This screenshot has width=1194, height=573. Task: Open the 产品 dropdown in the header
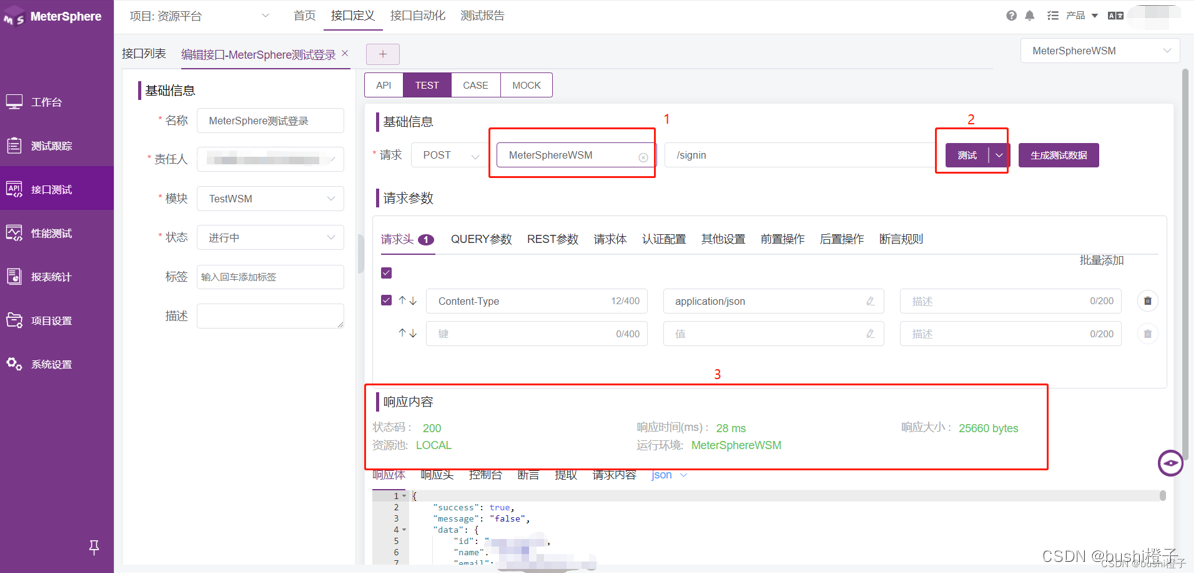point(1081,15)
